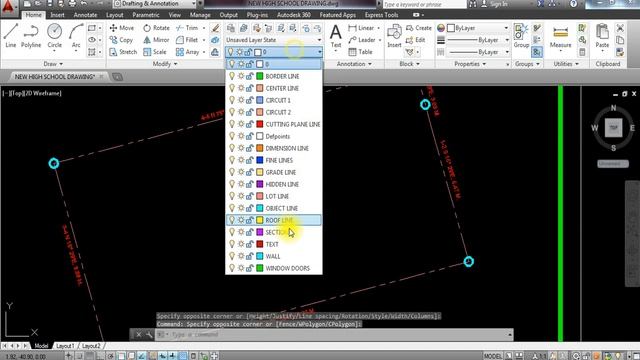Click Create block button
The image size is (640, 360).
point(419,28)
